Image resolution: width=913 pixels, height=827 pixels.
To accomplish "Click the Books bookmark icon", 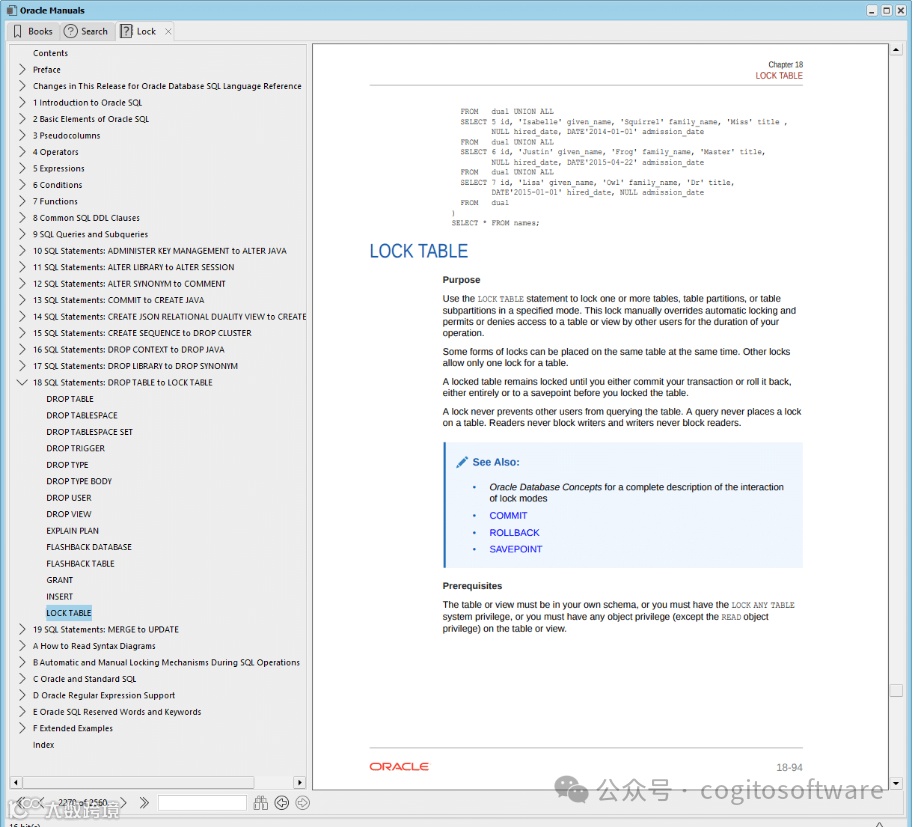I will 17,31.
